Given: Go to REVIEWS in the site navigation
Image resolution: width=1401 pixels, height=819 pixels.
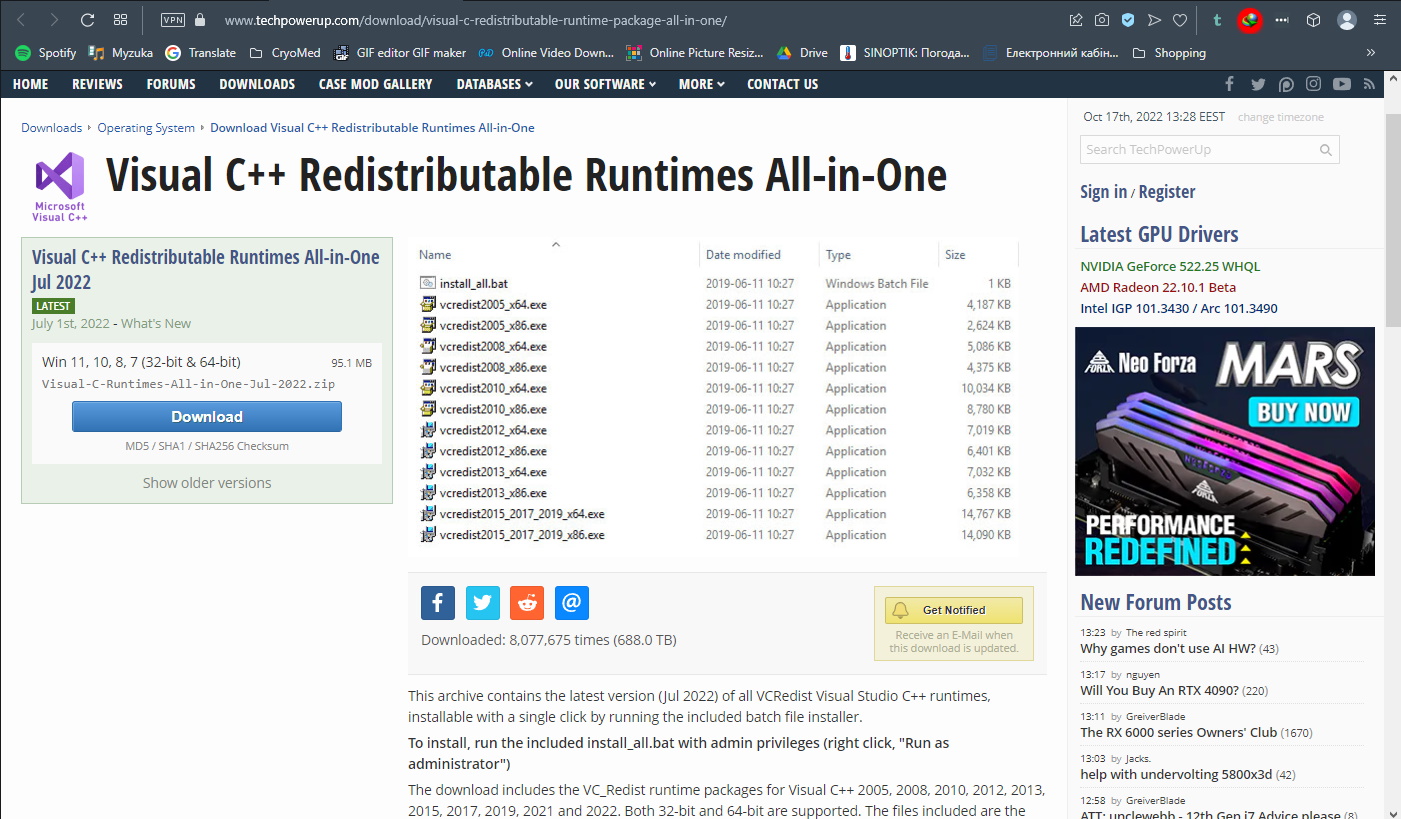Looking at the screenshot, I should coord(97,84).
